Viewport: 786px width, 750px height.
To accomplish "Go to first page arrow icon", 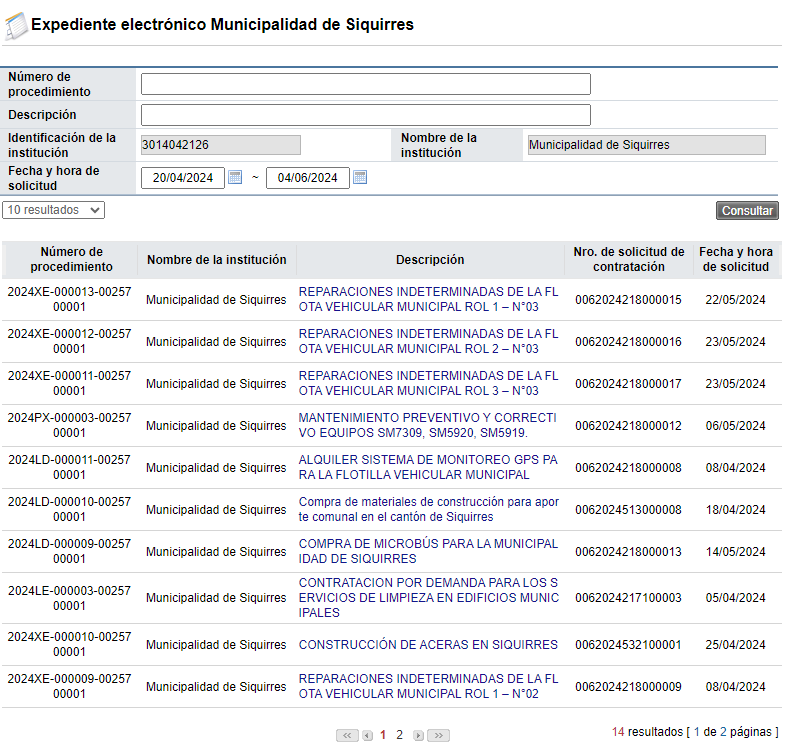I will click(x=347, y=735).
